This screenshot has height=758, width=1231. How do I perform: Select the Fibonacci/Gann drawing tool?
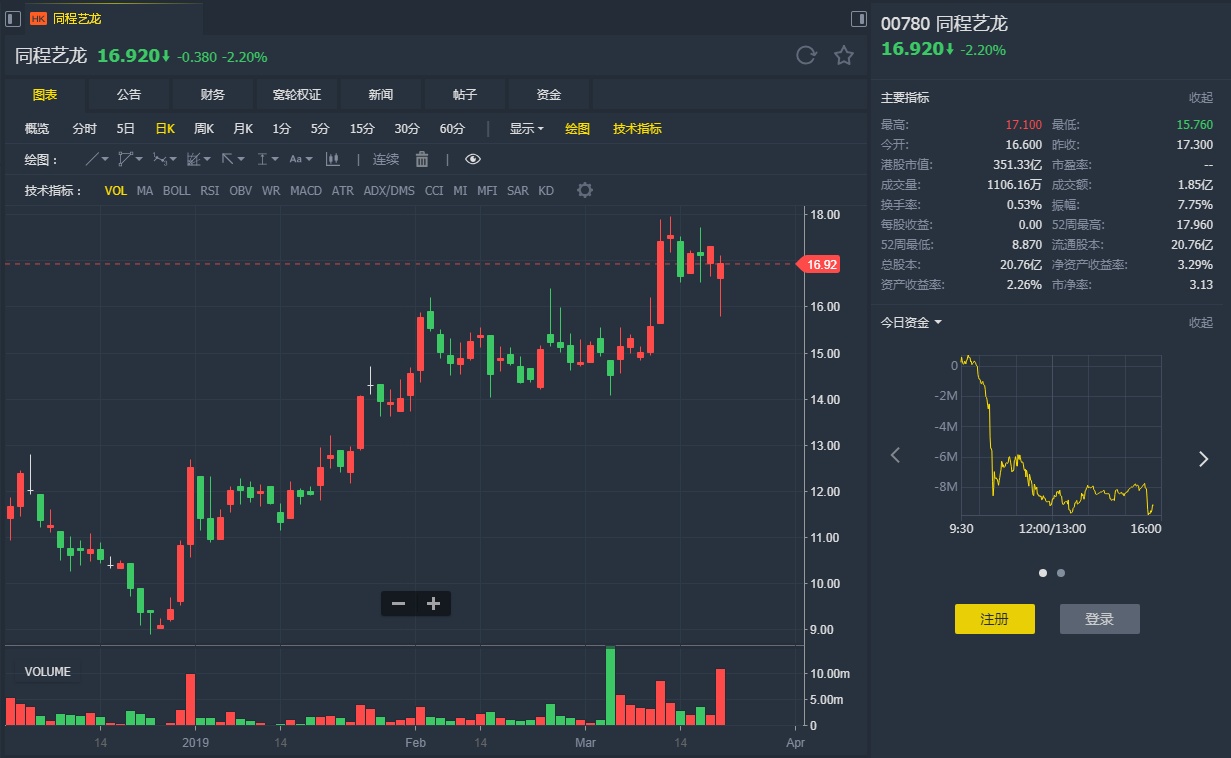[194, 159]
